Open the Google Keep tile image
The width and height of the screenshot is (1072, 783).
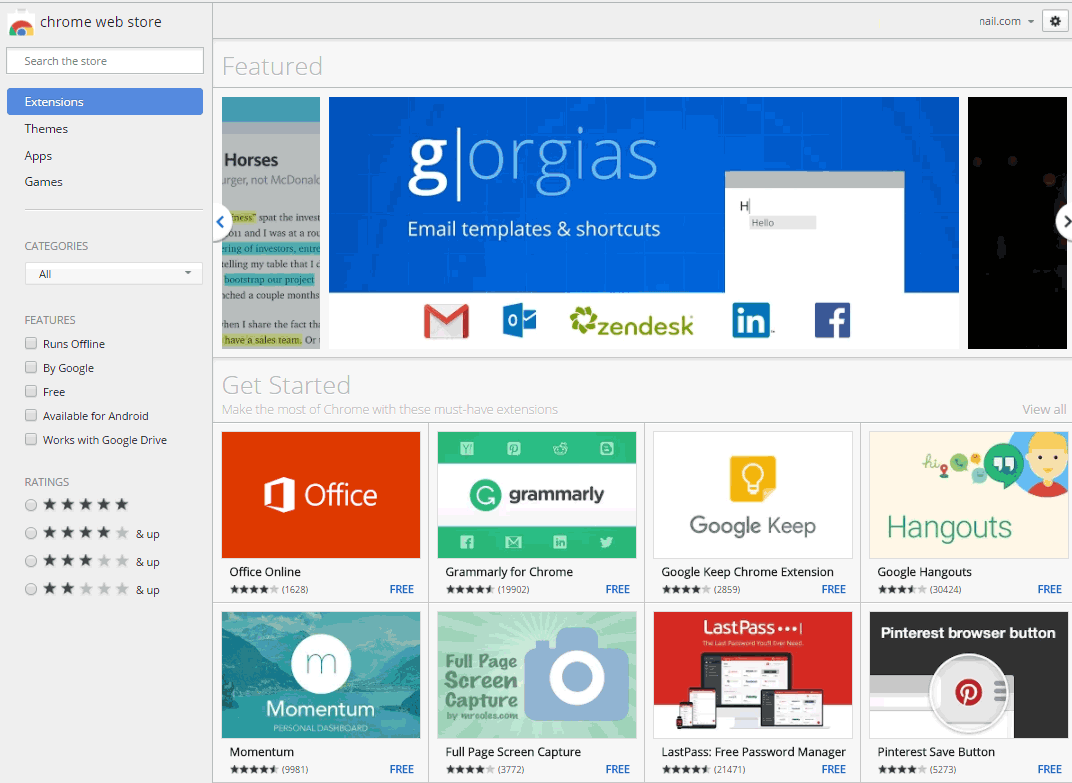point(753,494)
